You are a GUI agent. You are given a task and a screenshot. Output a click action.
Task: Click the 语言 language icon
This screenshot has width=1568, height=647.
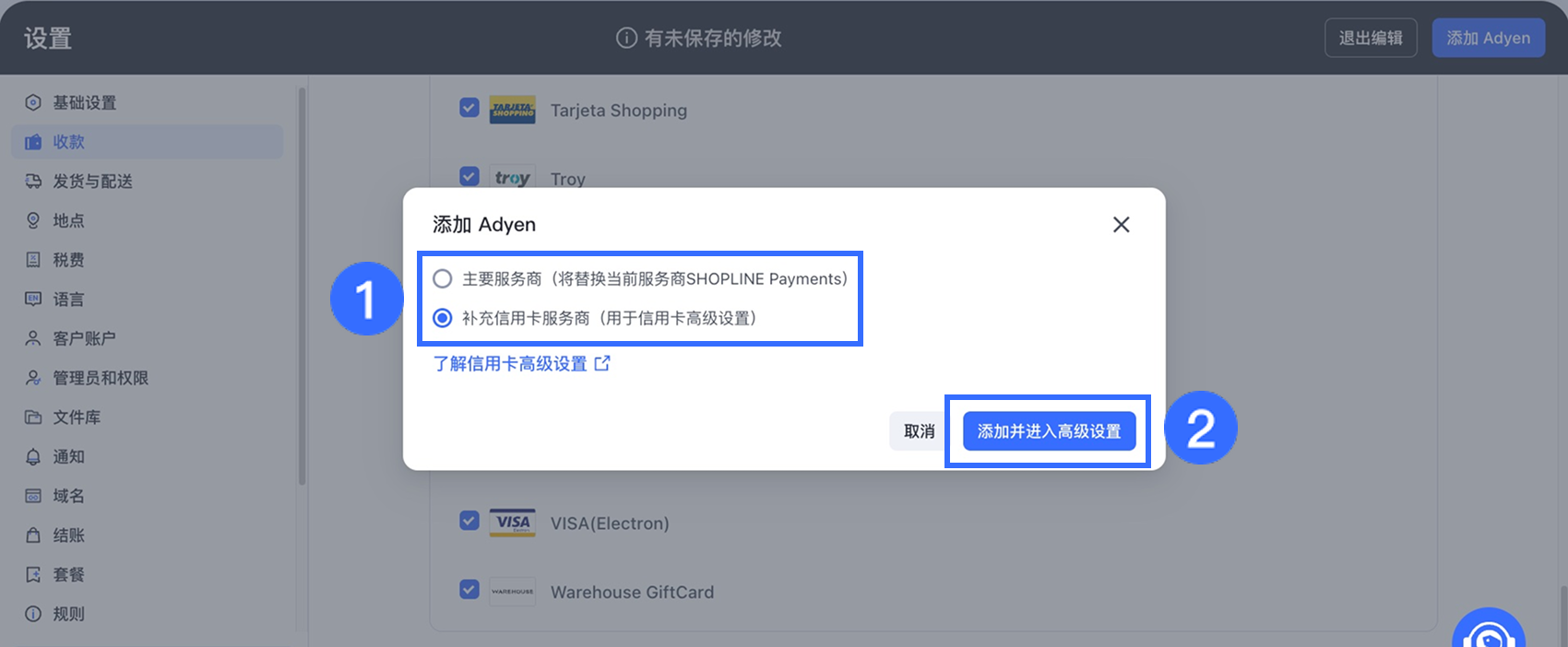(33, 300)
